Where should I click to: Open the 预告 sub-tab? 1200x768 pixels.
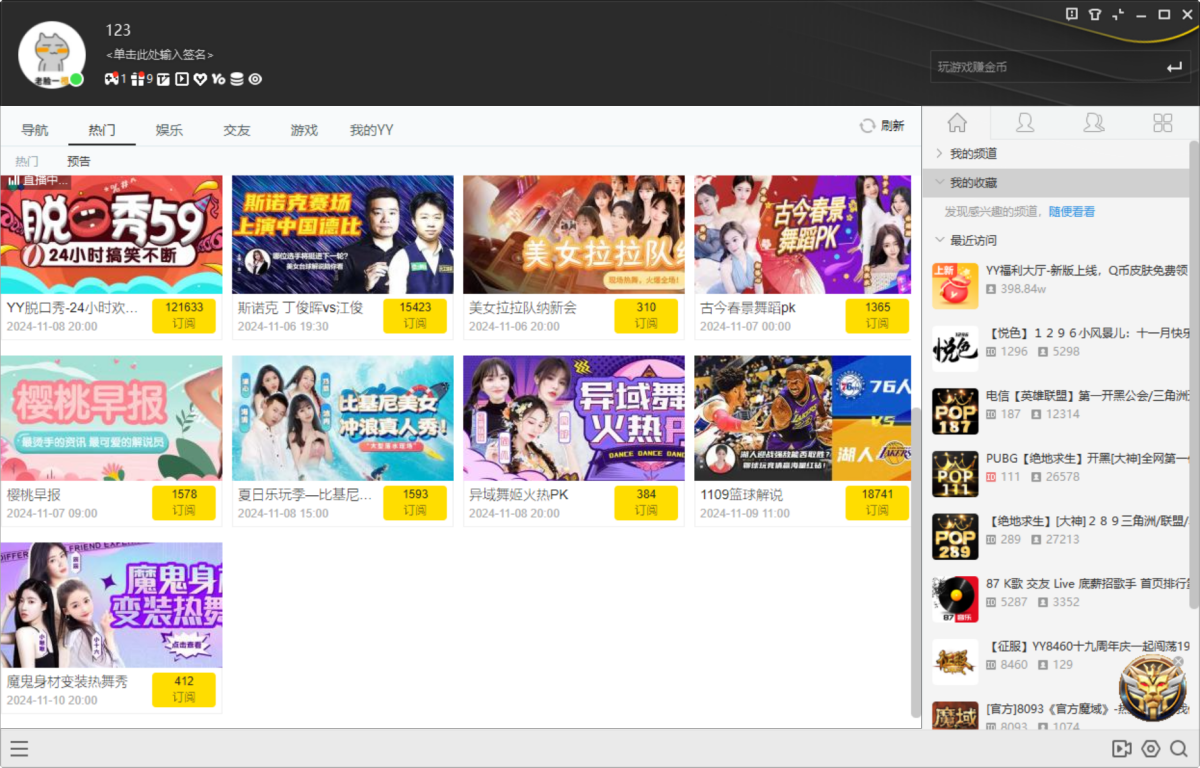click(79, 161)
